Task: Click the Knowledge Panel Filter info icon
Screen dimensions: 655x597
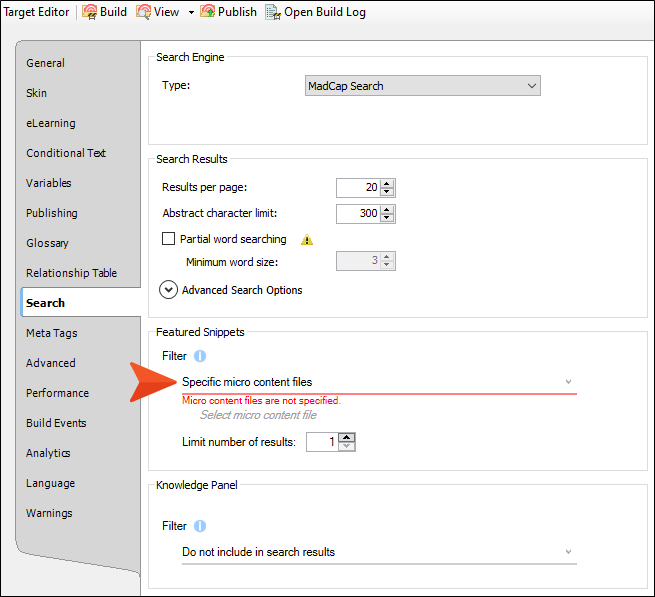Action: [x=200, y=526]
